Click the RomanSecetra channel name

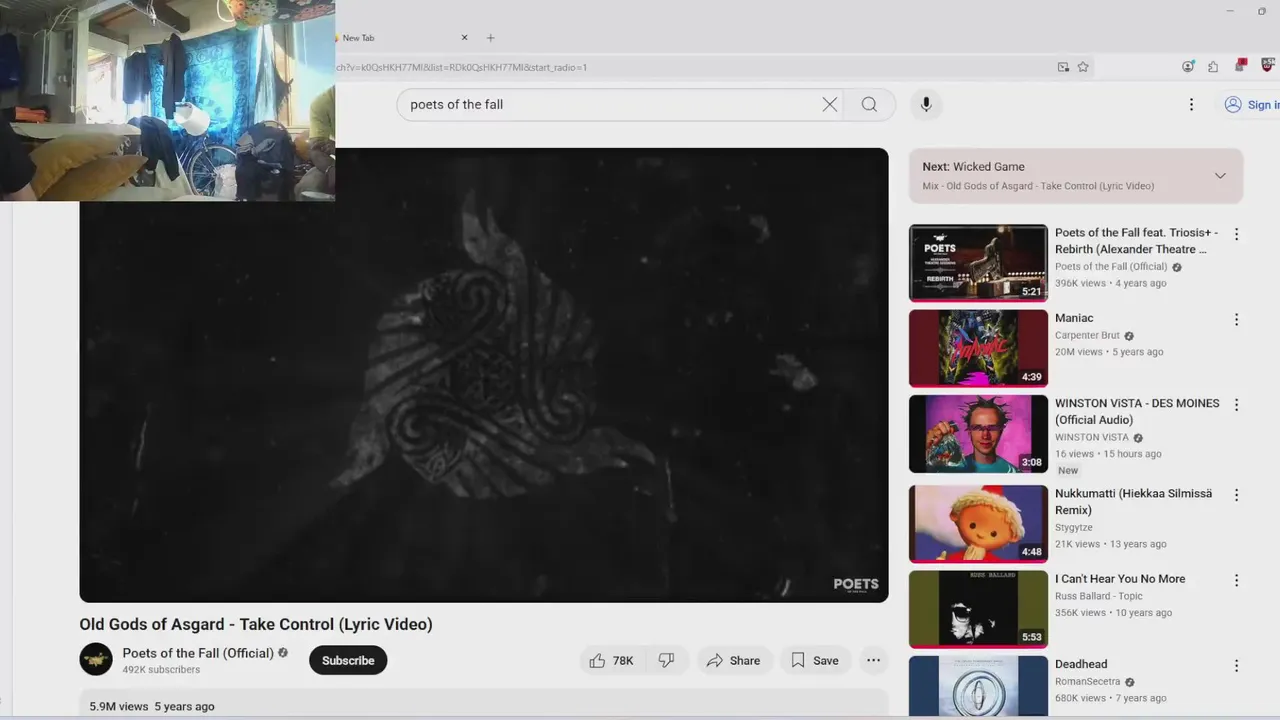pos(1088,682)
